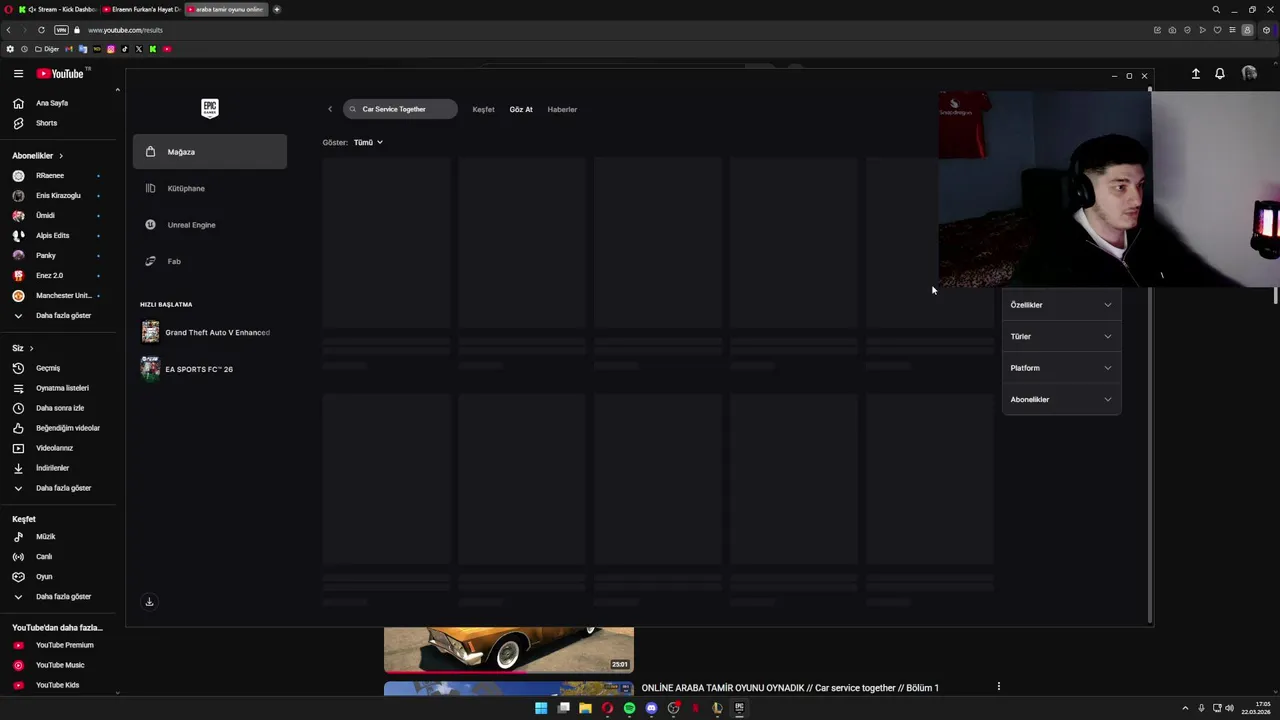The height and width of the screenshot is (720, 1280).
Task: Click the Car Service Together search field
Action: coord(400,109)
